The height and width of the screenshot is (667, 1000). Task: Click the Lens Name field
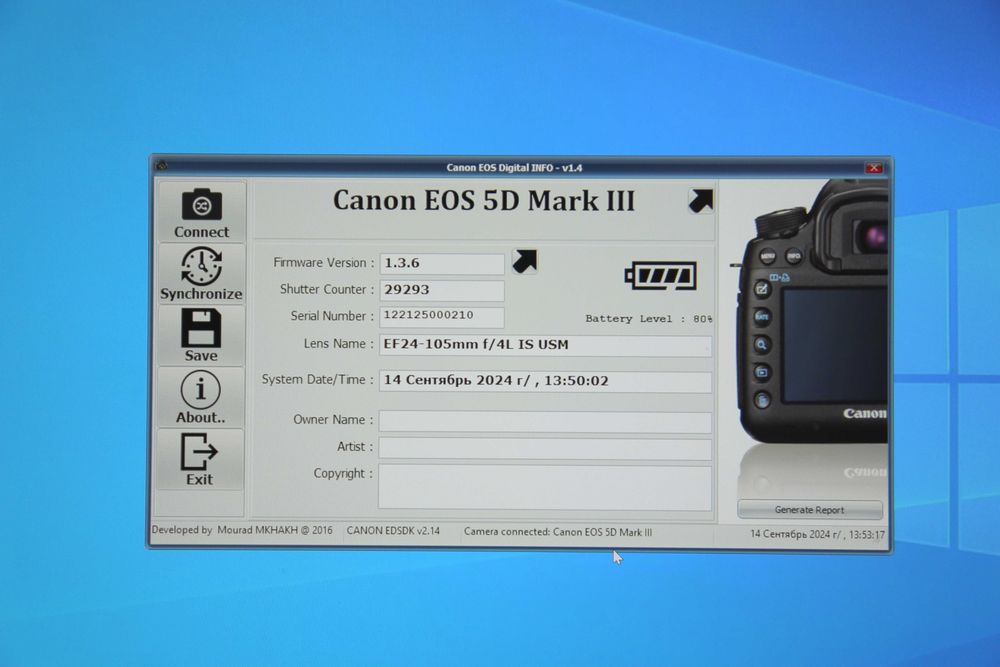coord(545,345)
